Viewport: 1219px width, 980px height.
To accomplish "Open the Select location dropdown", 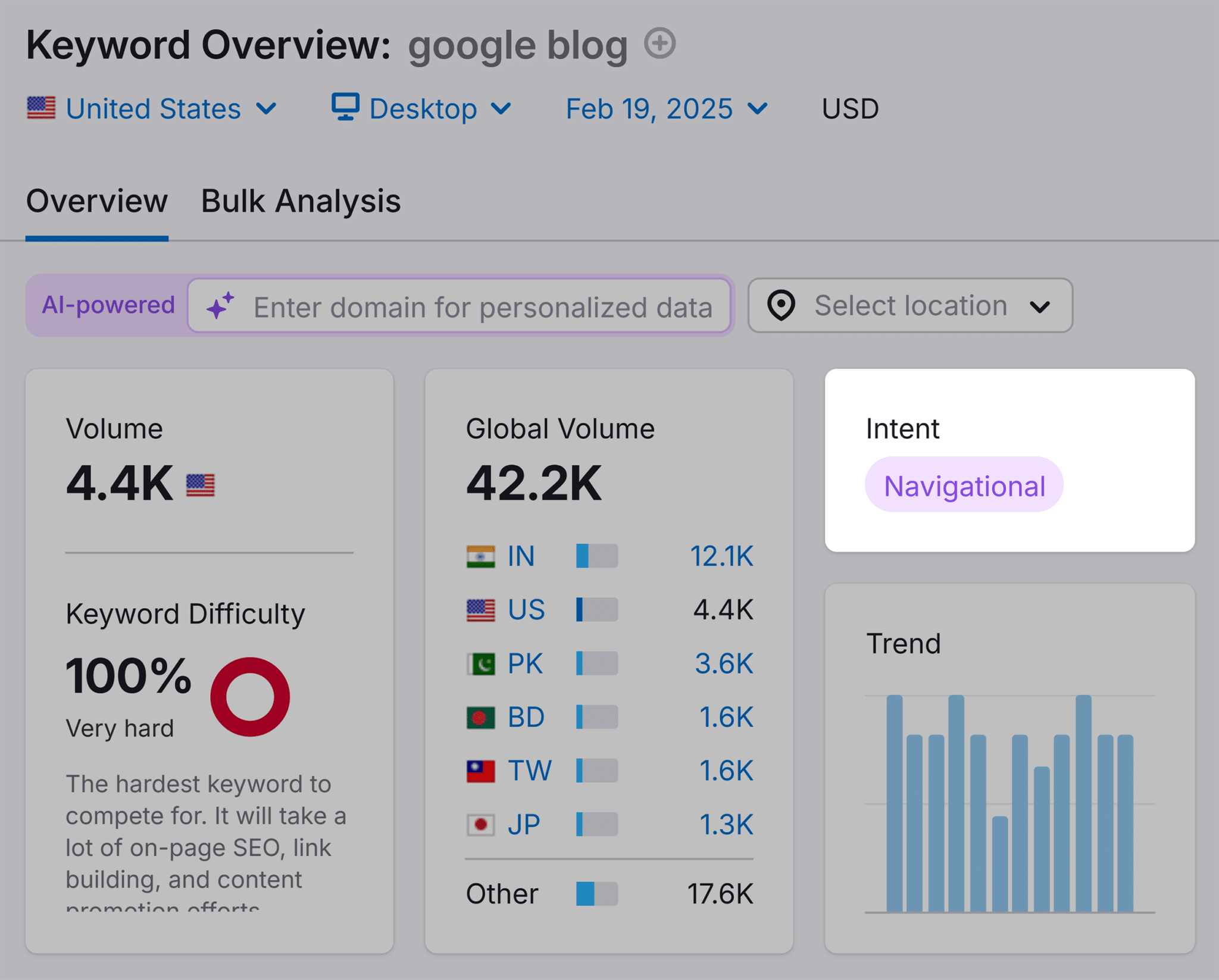I will tap(910, 305).
